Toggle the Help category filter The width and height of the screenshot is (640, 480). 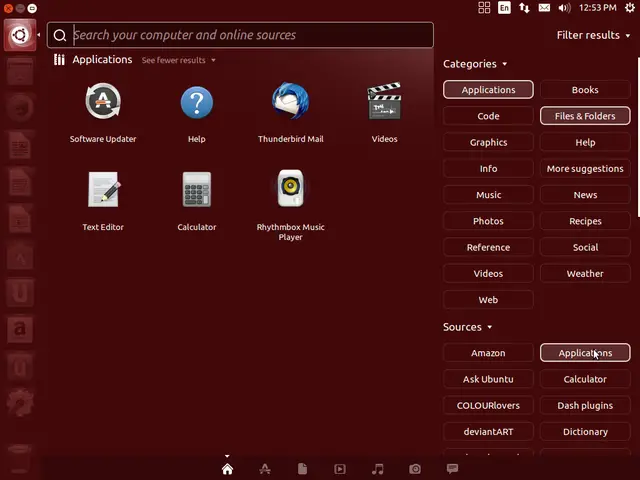(585, 142)
